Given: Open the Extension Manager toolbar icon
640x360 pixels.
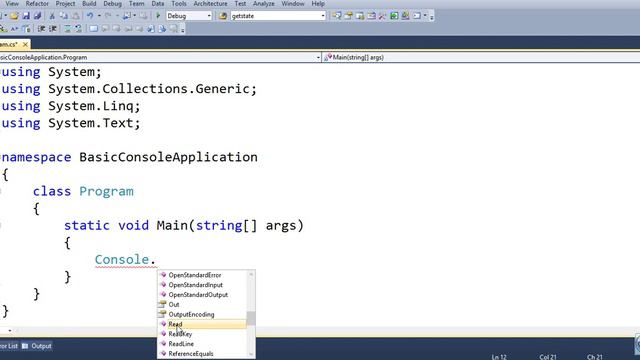Looking at the screenshot, I should coord(405,16).
